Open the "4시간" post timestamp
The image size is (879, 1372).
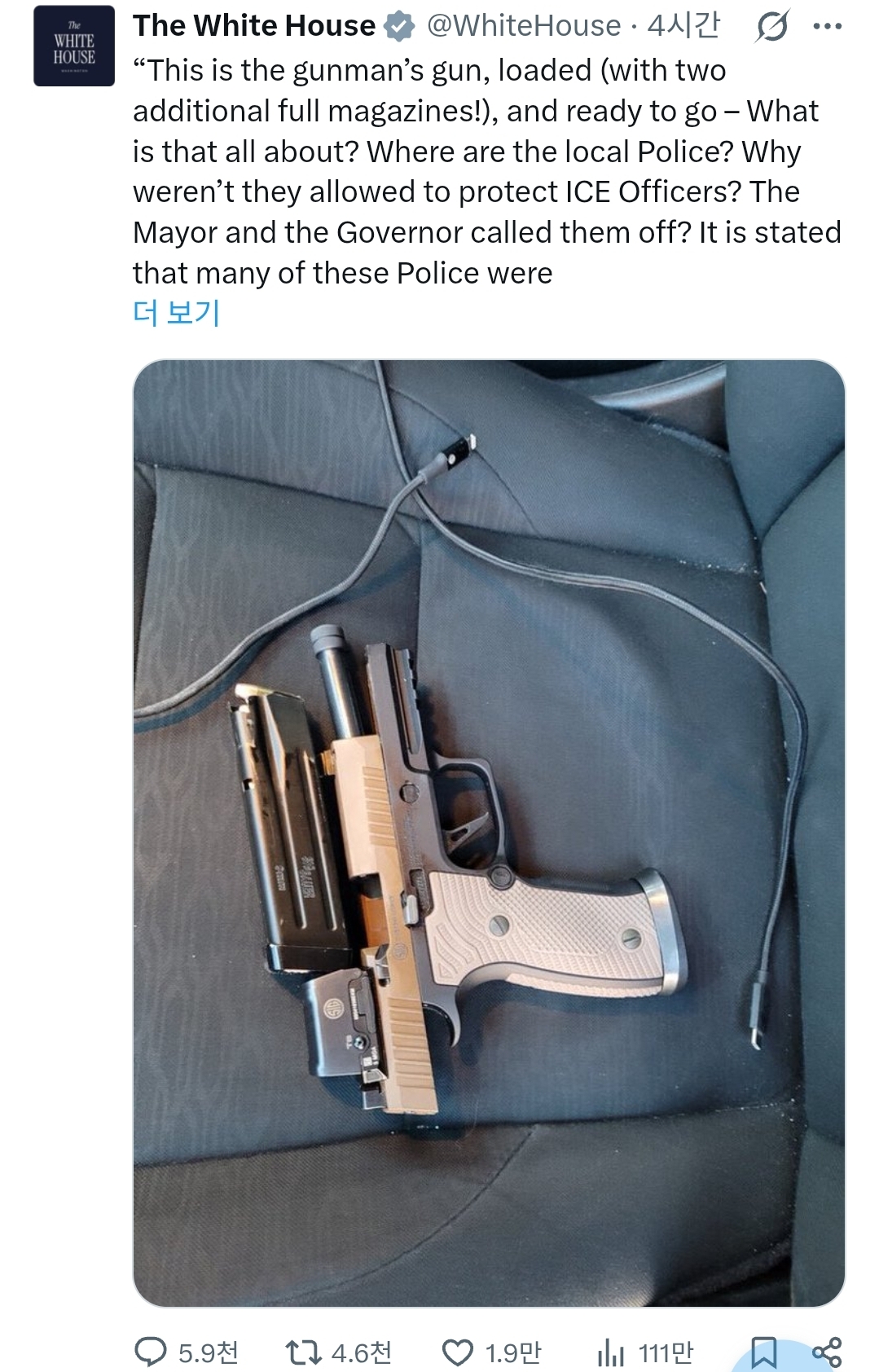(683, 26)
